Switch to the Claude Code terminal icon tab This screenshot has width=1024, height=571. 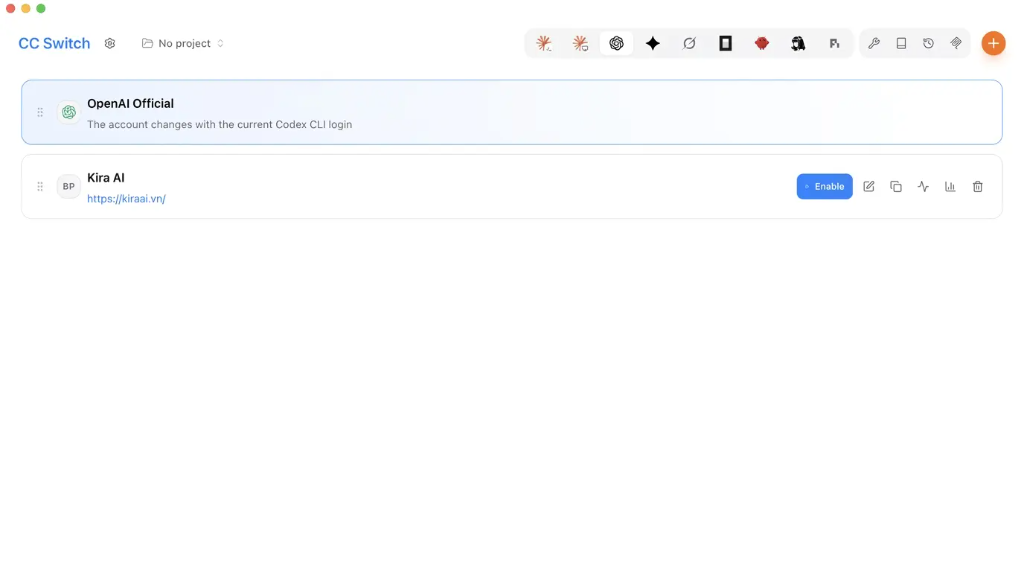tap(543, 43)
